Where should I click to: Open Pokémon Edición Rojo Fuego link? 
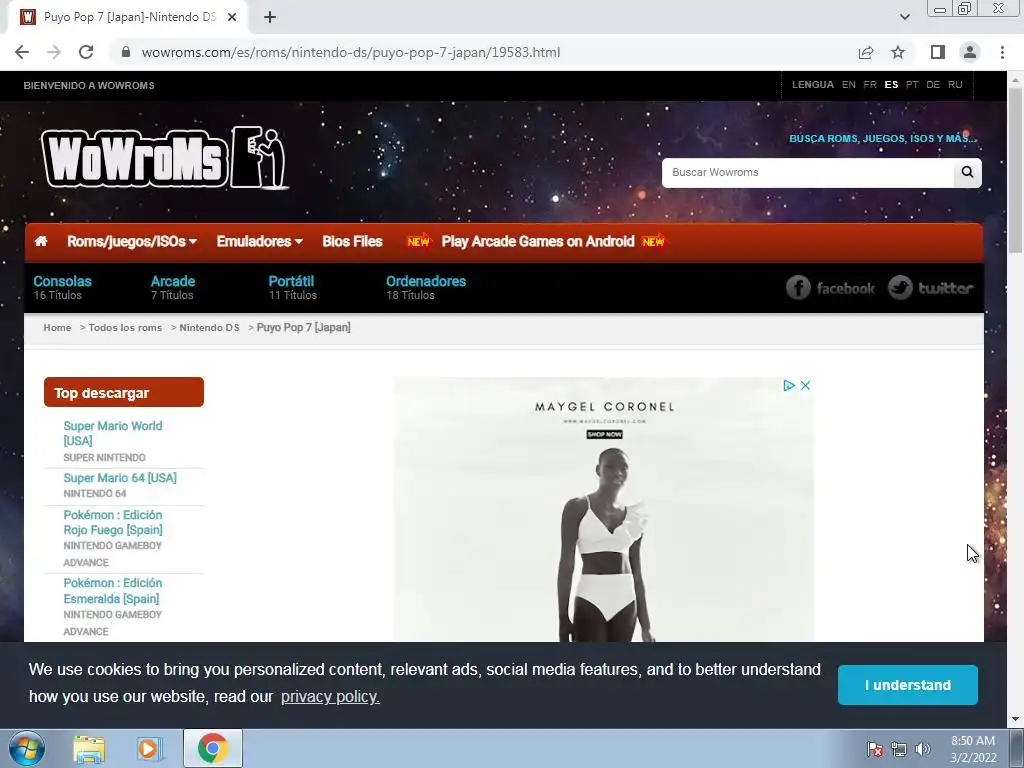point(113,522)
